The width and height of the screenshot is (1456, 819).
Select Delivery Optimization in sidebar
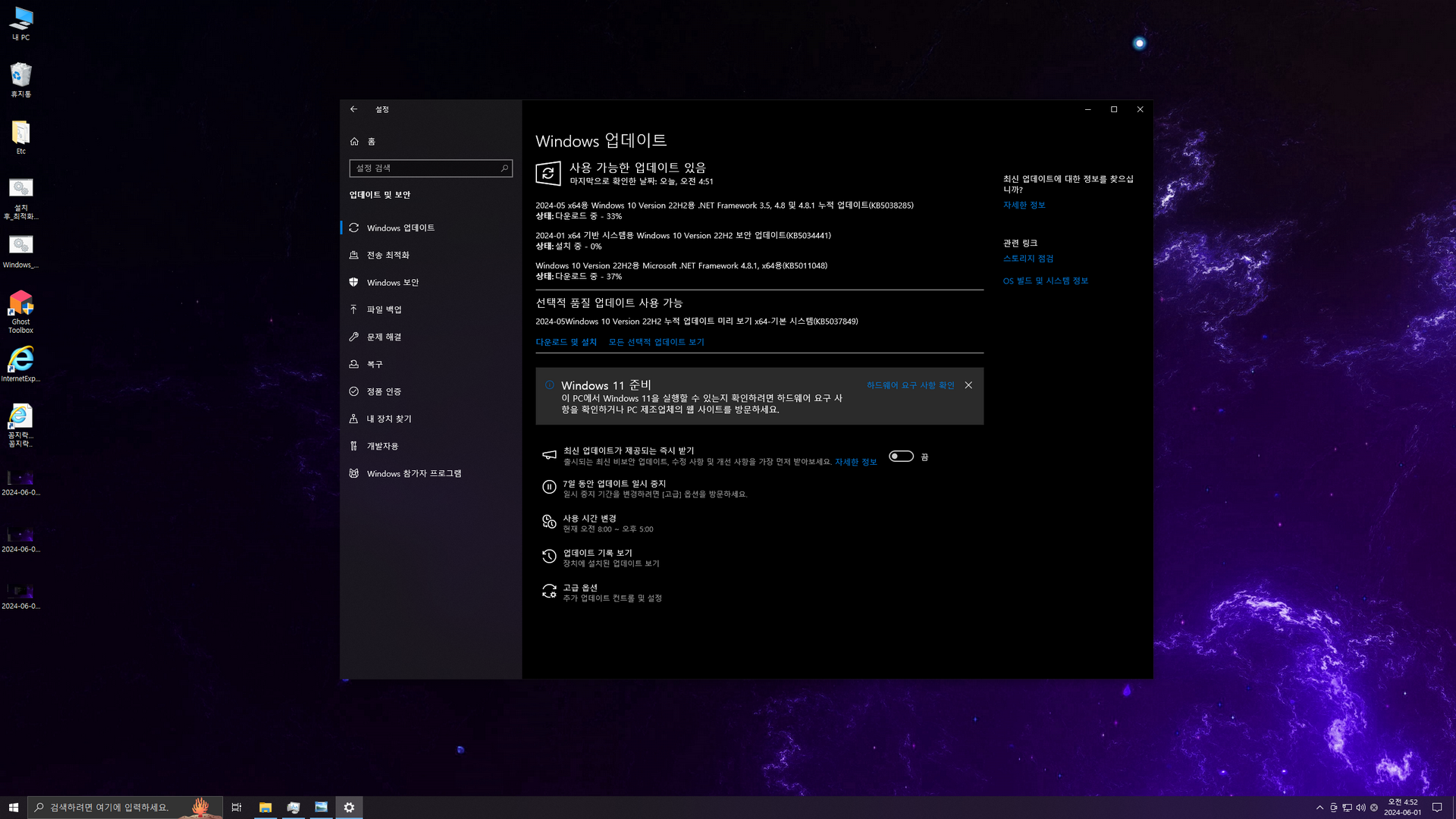[x=388, y=255]
